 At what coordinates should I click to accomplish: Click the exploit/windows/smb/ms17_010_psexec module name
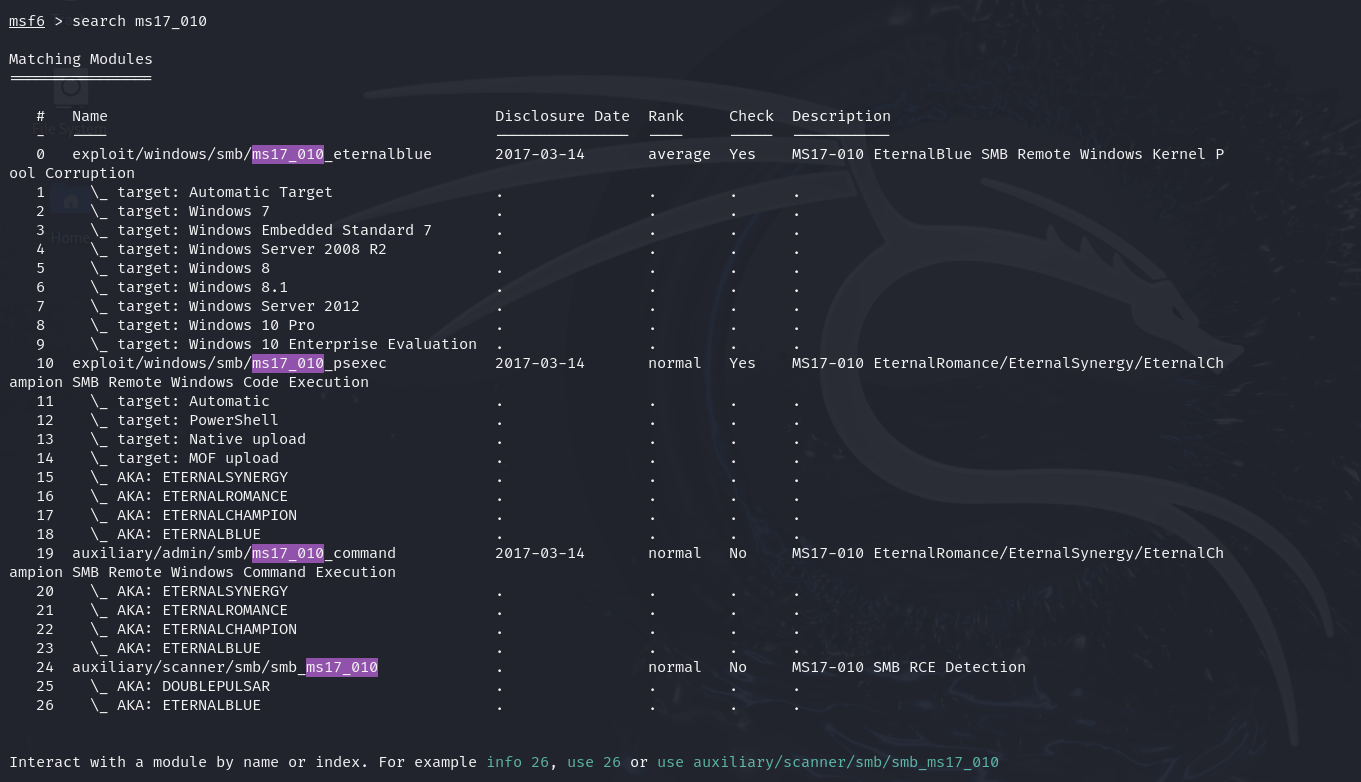pyautogui.click(x=229, y=363)
